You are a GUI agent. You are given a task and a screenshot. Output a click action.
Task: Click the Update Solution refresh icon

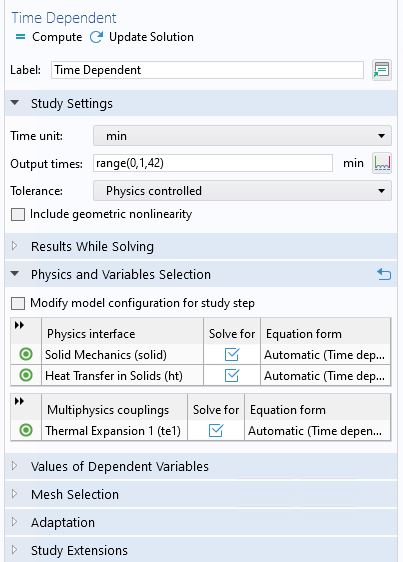pyautogui.click(x=96, y=37)
